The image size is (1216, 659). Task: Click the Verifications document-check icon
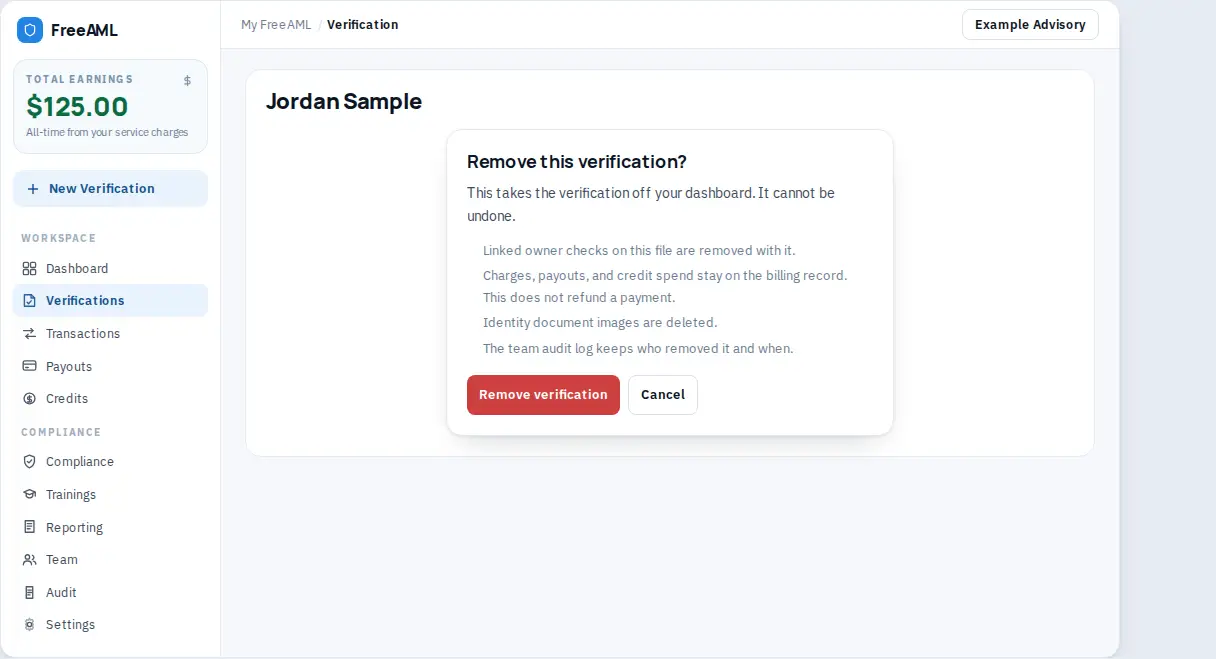(x=30, y=301)
